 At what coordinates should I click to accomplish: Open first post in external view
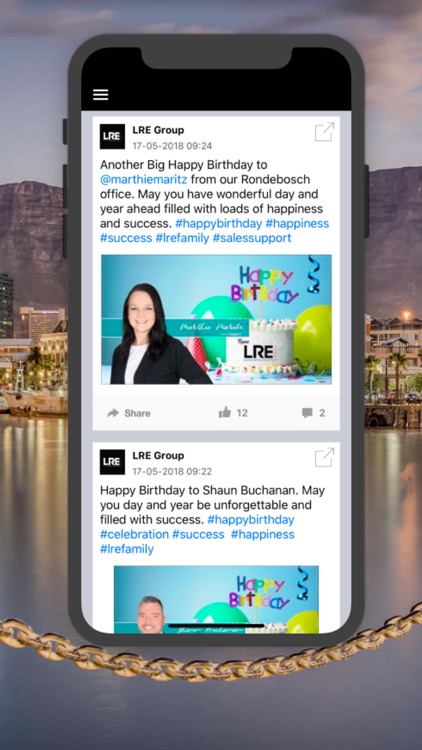tap(324, 132)
